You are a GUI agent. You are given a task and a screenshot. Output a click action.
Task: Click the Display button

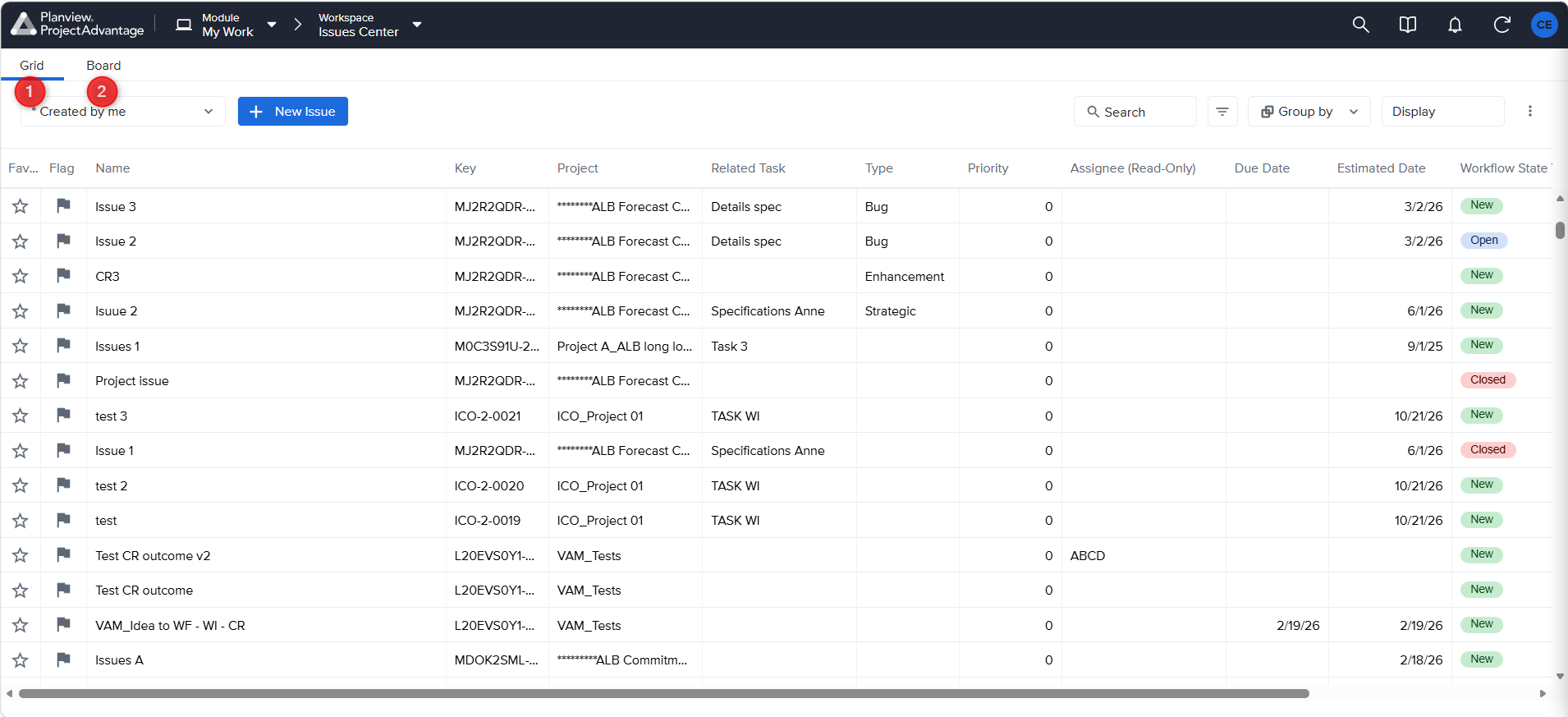point(1442,112)
